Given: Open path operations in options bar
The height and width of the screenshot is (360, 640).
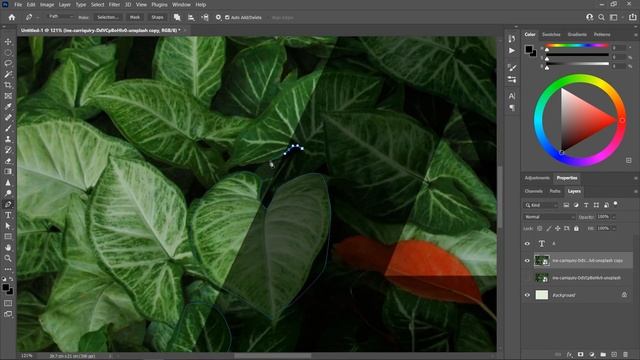Looking at the screenshot, I should 177,17.
